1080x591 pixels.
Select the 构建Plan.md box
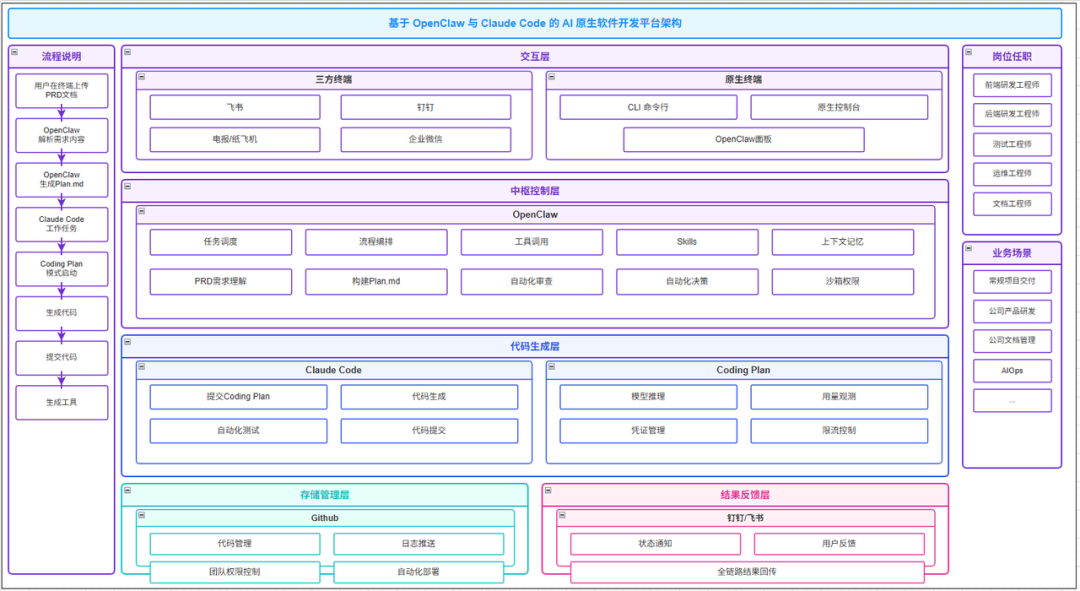(x=376, y=282)
